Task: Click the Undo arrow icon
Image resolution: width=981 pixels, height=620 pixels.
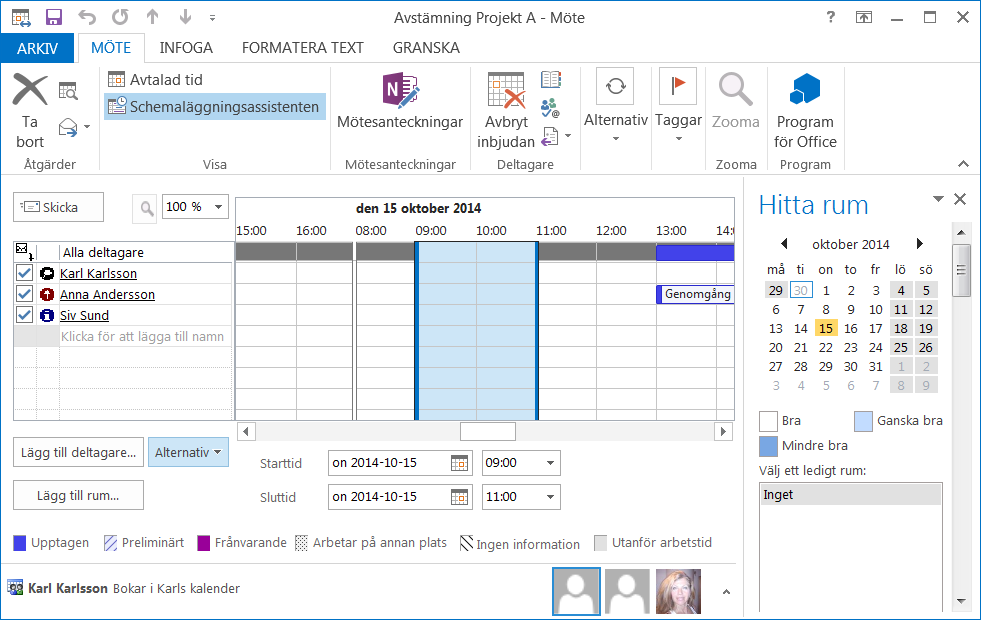Action: pos(87,18)
